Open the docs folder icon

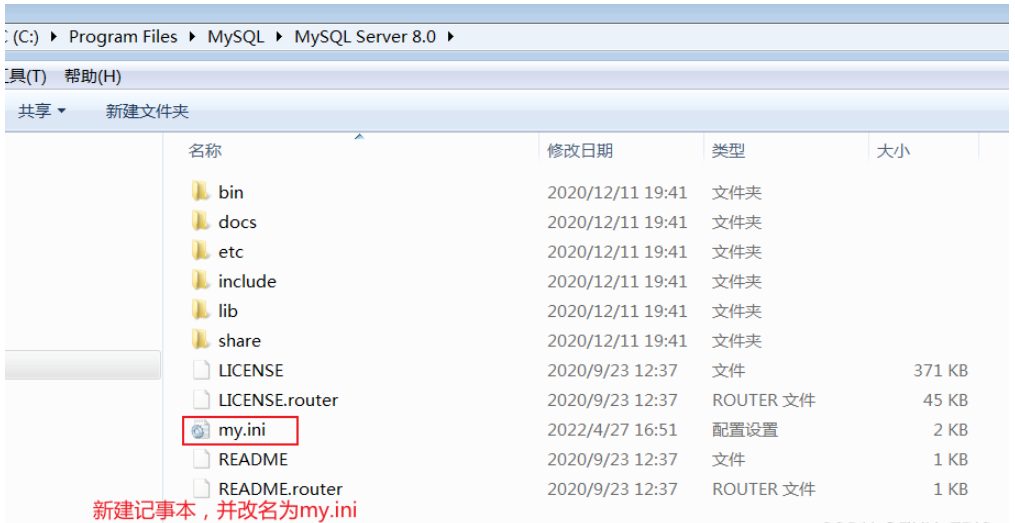201,221
